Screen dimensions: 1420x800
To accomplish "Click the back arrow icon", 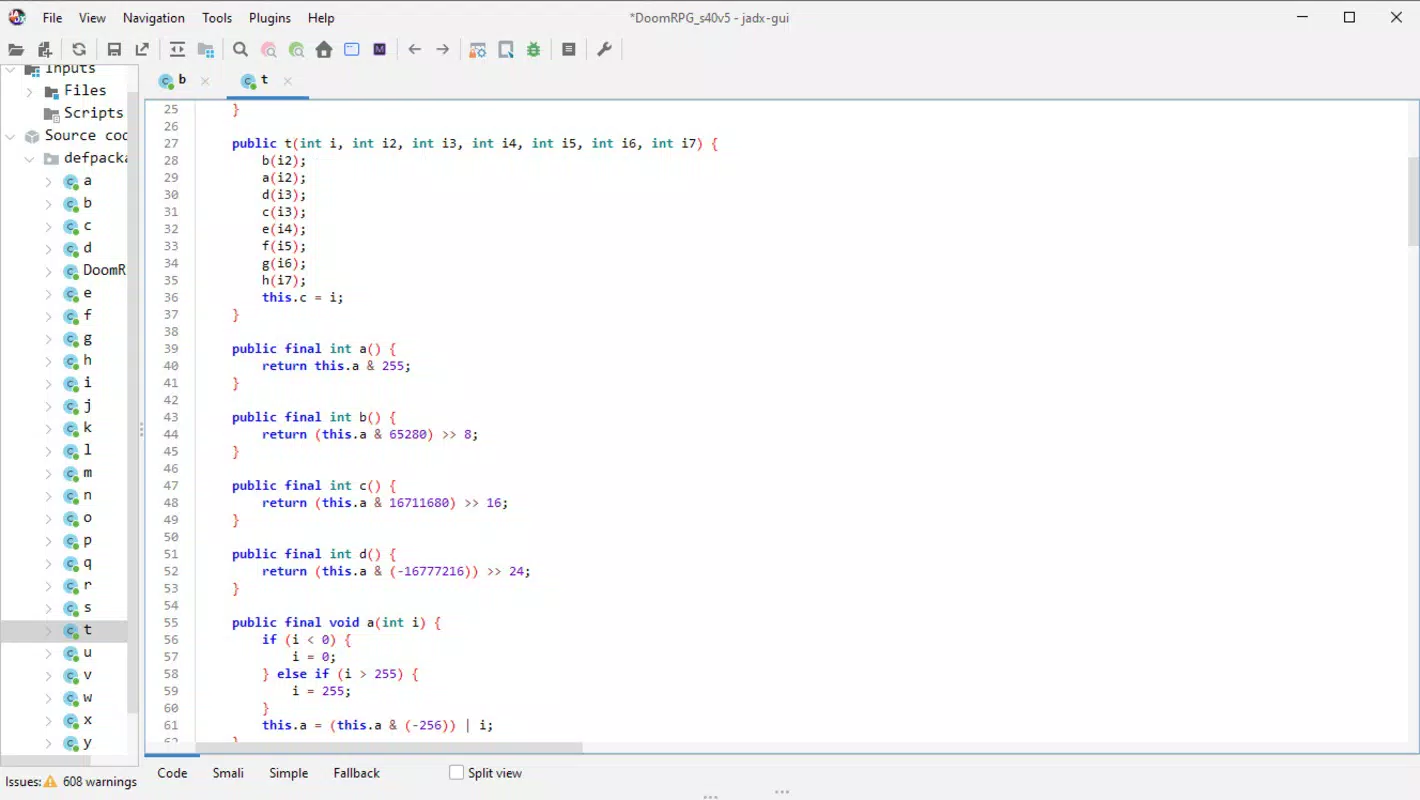I will (x=414, y=49).
